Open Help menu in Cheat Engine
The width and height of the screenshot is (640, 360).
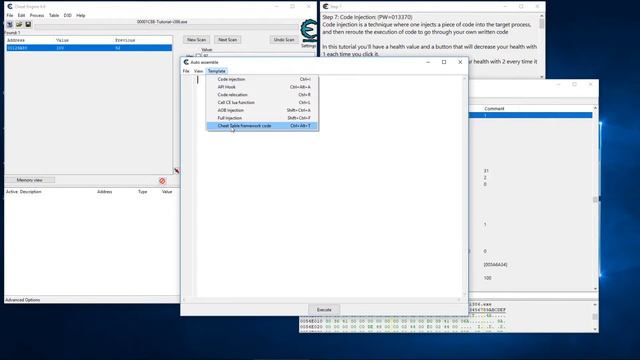pos(81,15)
